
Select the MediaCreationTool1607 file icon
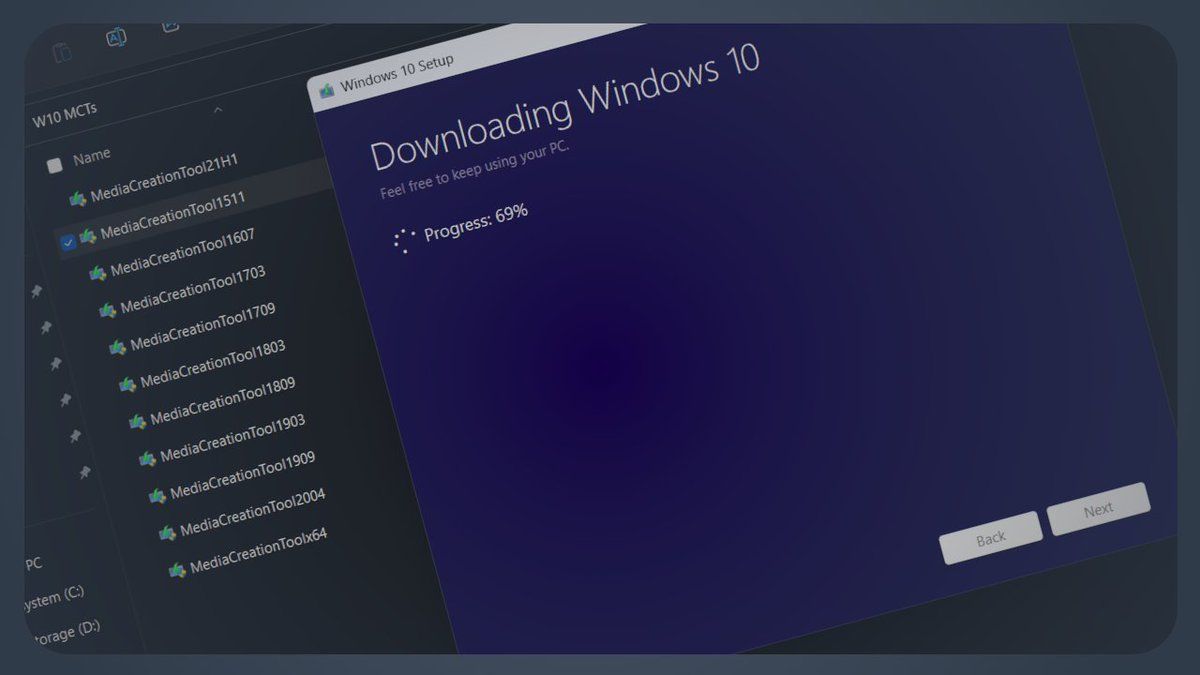(98, 273)
